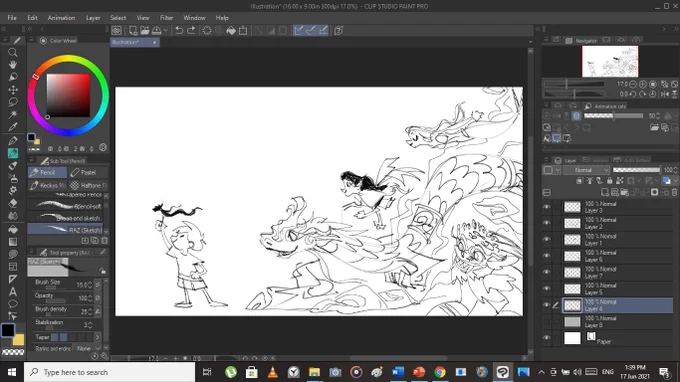Select the Fill bucket tool in toolbox

tap(13, 229)
